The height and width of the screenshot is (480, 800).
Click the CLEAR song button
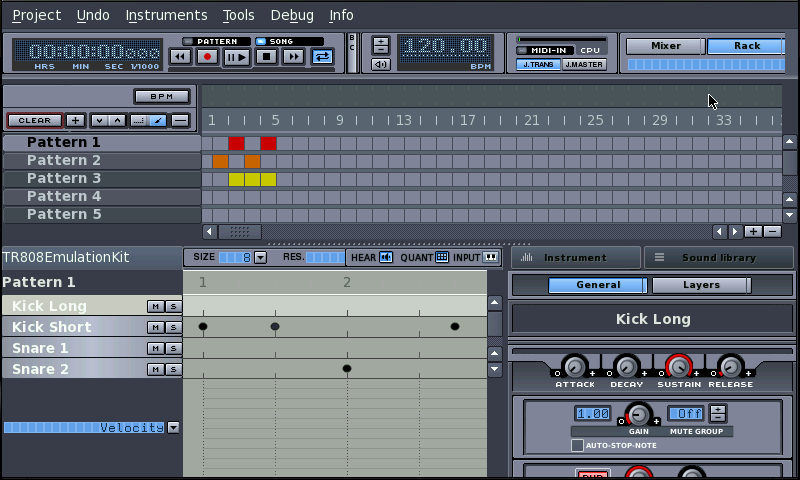coord(34,120)
